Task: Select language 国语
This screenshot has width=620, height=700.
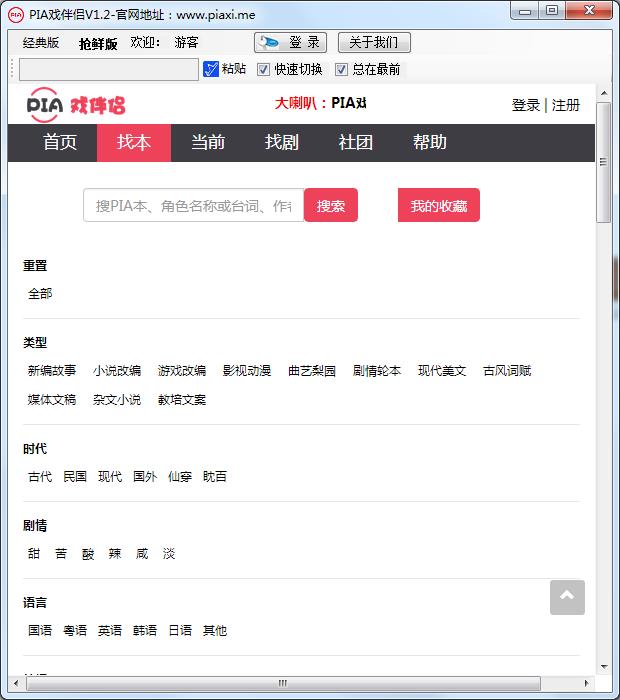Action: [x=40, y=630]
